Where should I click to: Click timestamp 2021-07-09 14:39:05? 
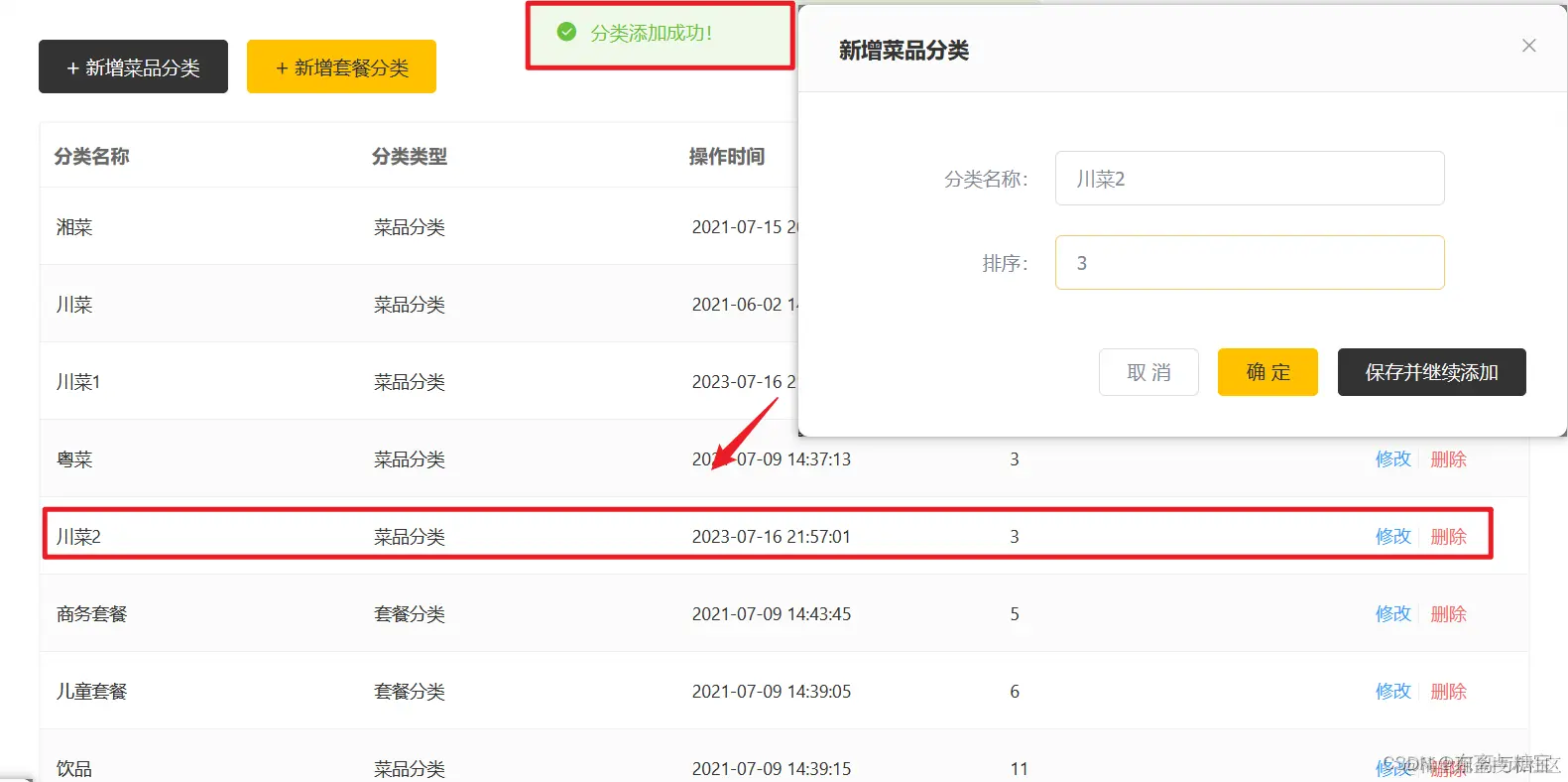tap(771, 692)
